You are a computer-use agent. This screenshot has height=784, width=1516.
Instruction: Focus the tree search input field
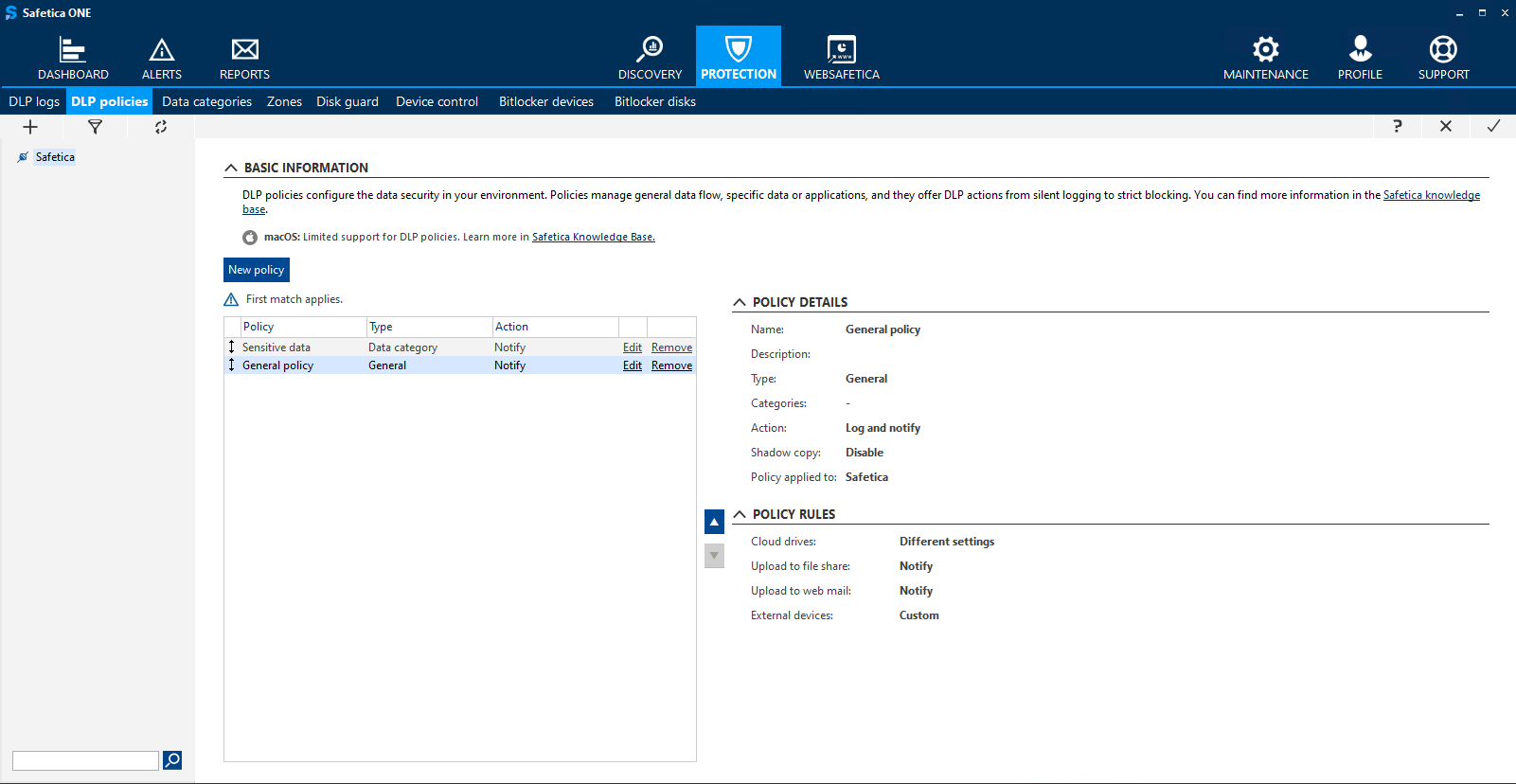pos(85,760)
